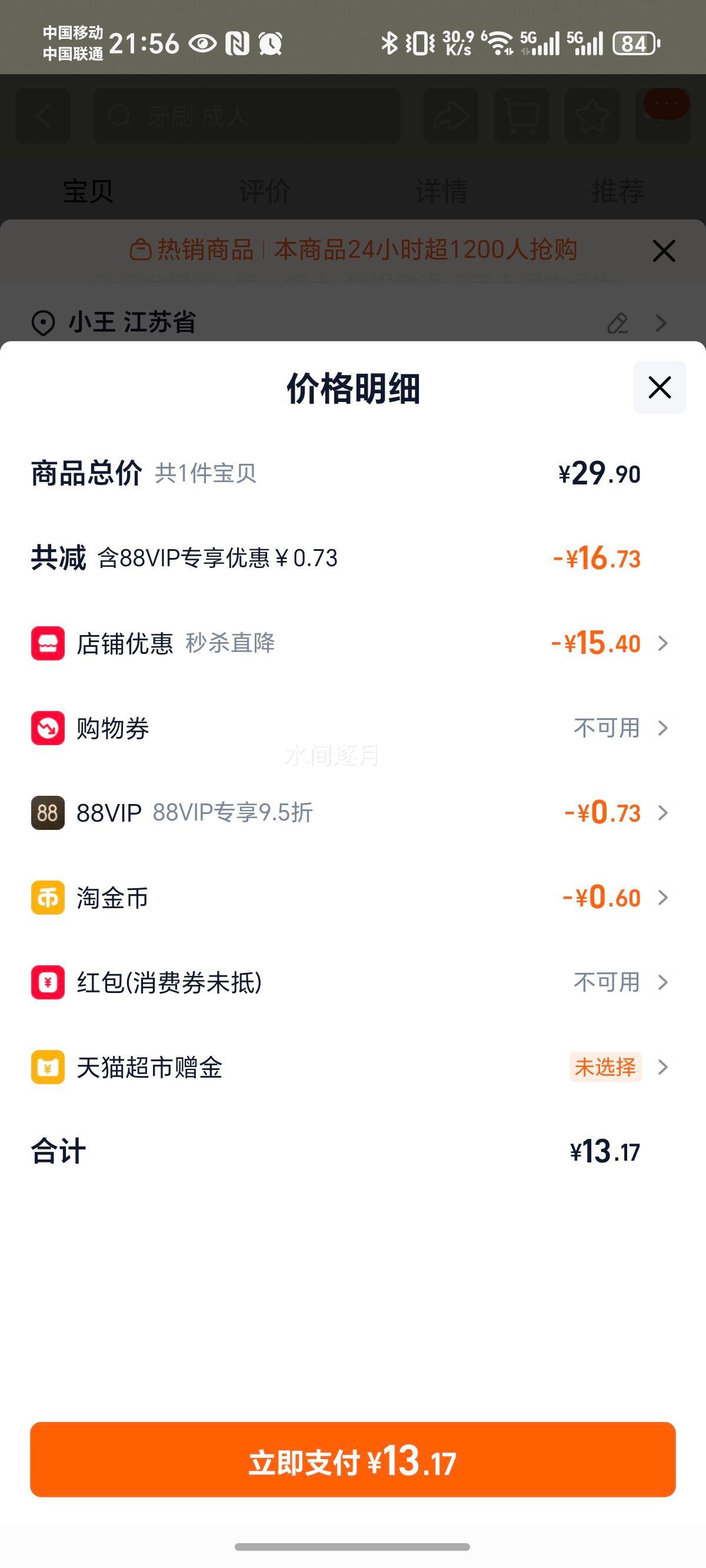Select 天猫超市赠金 未选择 option
The image size is (706, 1568).
605,1067
